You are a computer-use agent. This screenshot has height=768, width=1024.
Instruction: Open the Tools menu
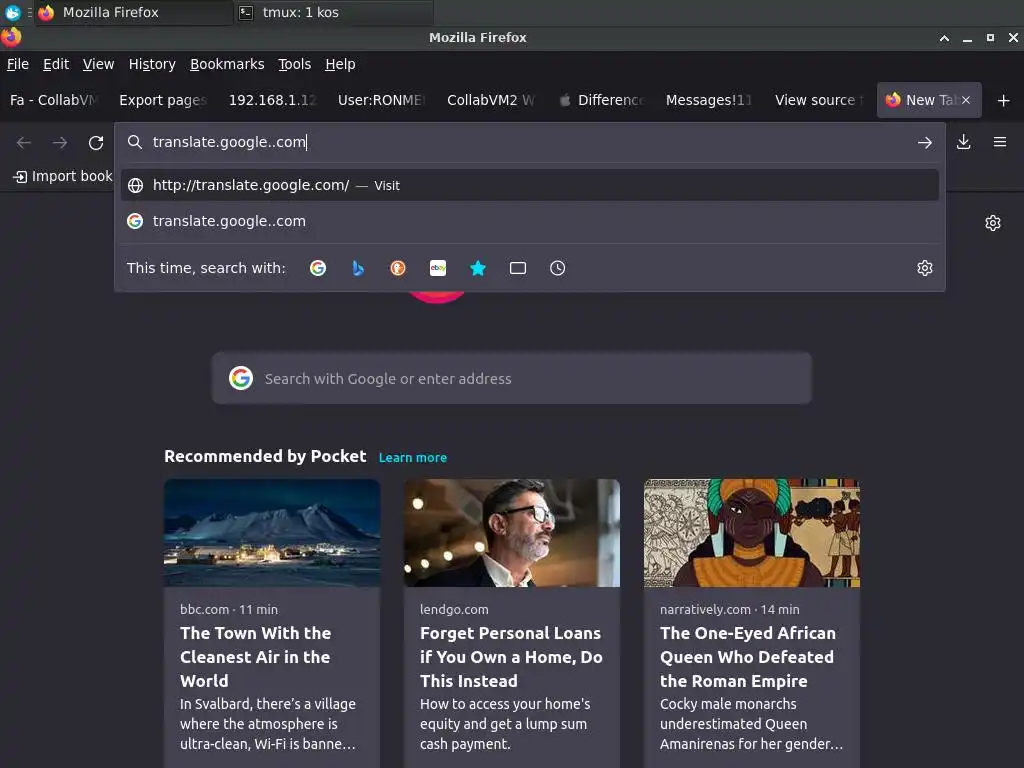[x=295, y=64]
